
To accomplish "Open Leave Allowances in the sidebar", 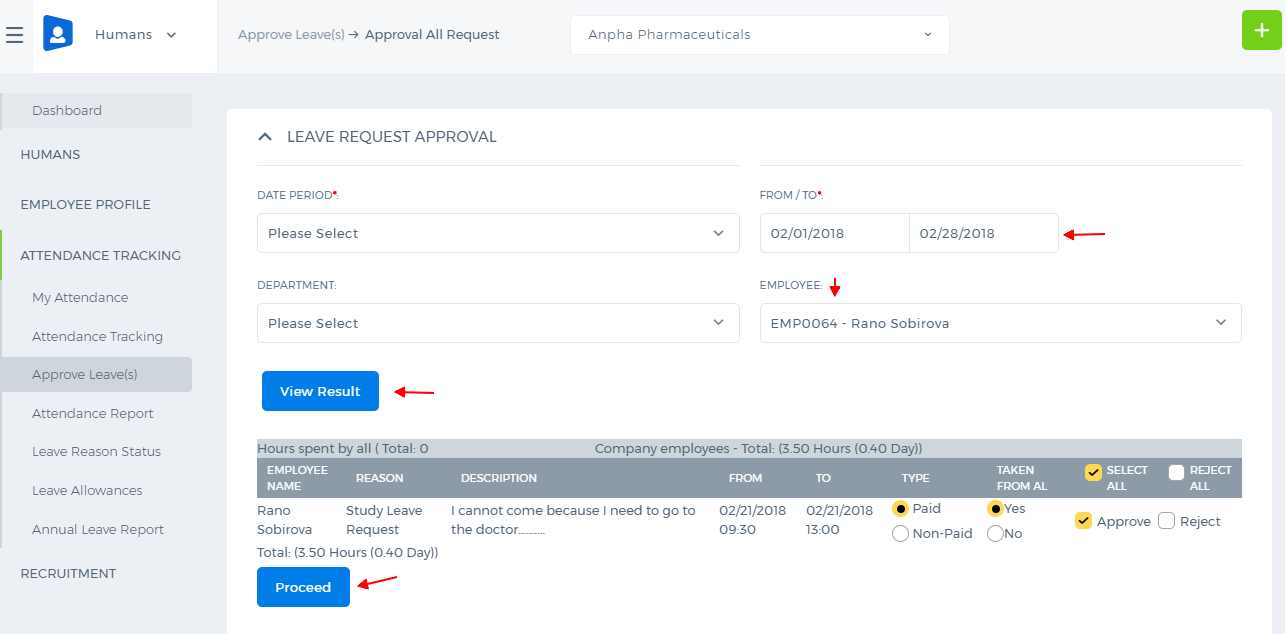I will 87,491.
